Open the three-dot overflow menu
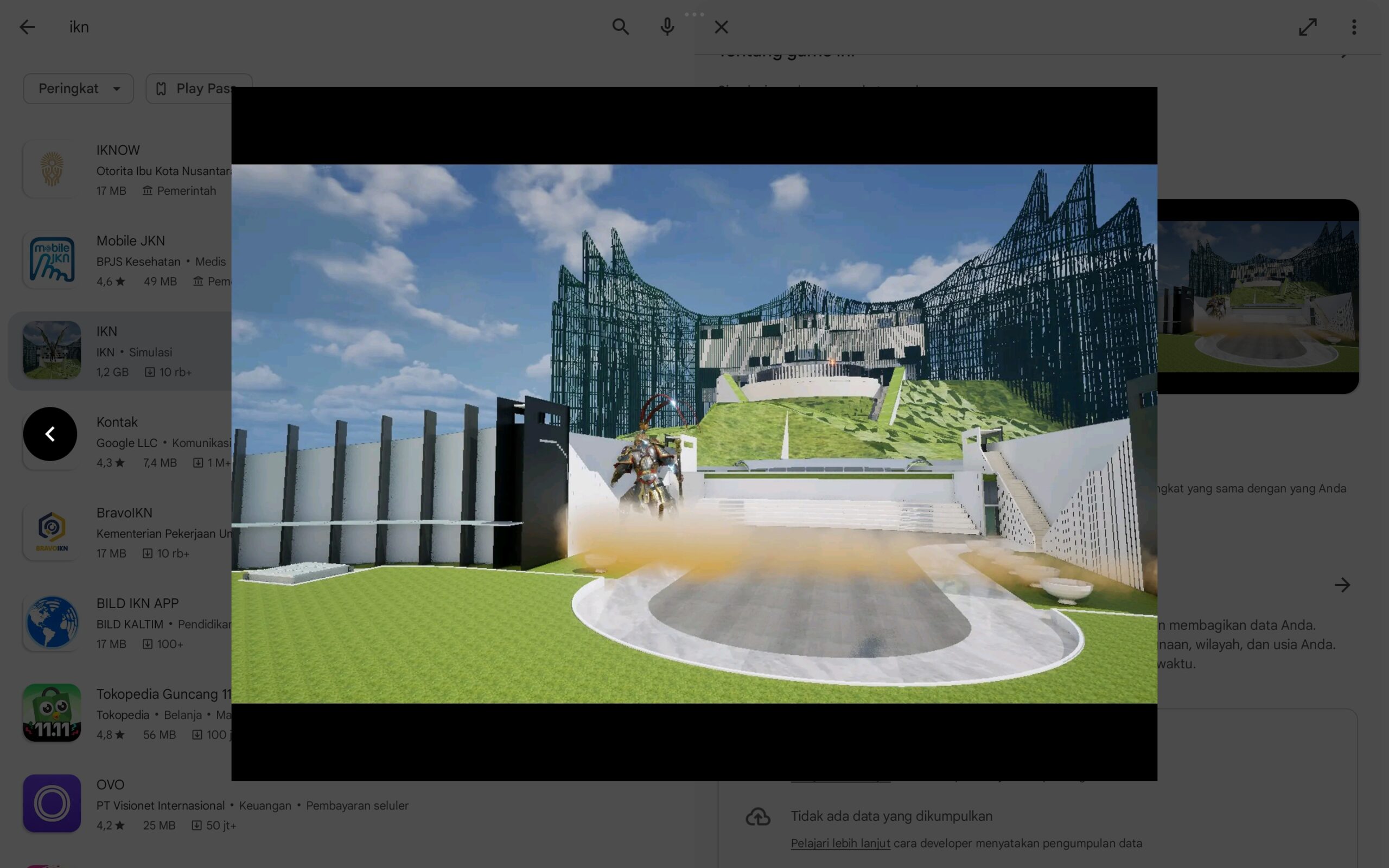 pyautogui.click(x=1354, y=27)
